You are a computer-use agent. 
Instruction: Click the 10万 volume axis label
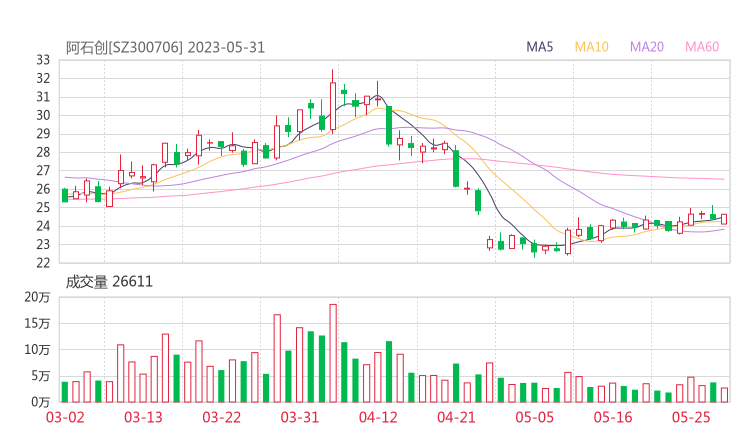(37, 349)
